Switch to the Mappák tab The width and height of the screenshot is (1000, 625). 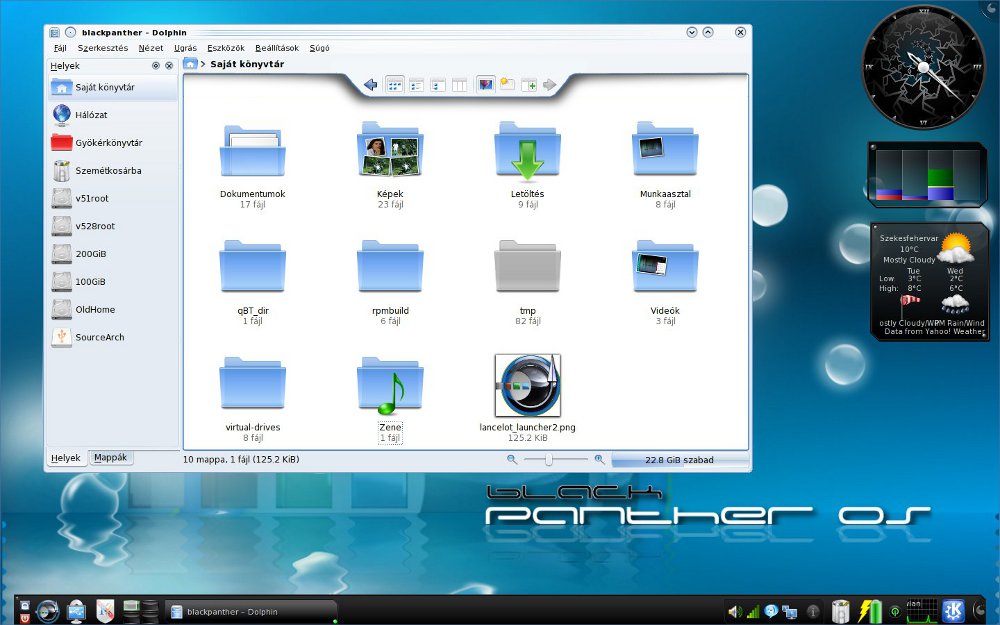(x=110, y=457)
